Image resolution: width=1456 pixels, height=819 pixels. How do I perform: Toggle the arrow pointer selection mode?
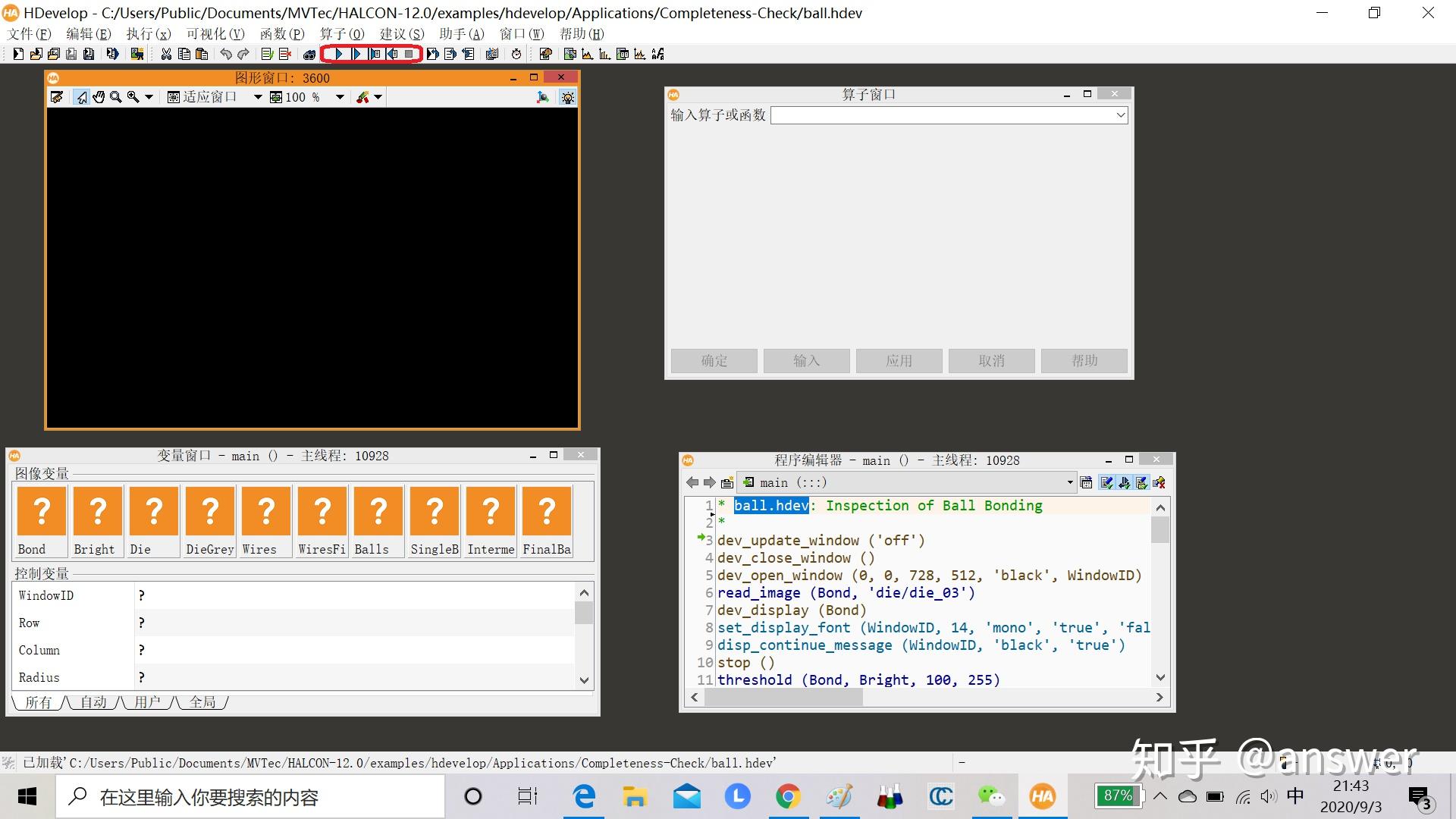[81, 97]
